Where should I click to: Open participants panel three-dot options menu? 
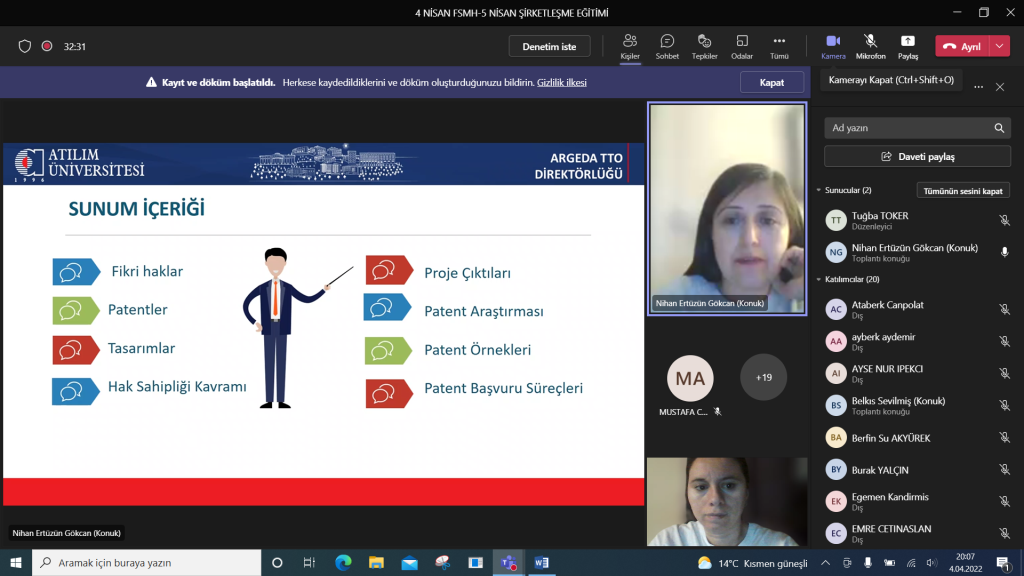coord(979,87)
